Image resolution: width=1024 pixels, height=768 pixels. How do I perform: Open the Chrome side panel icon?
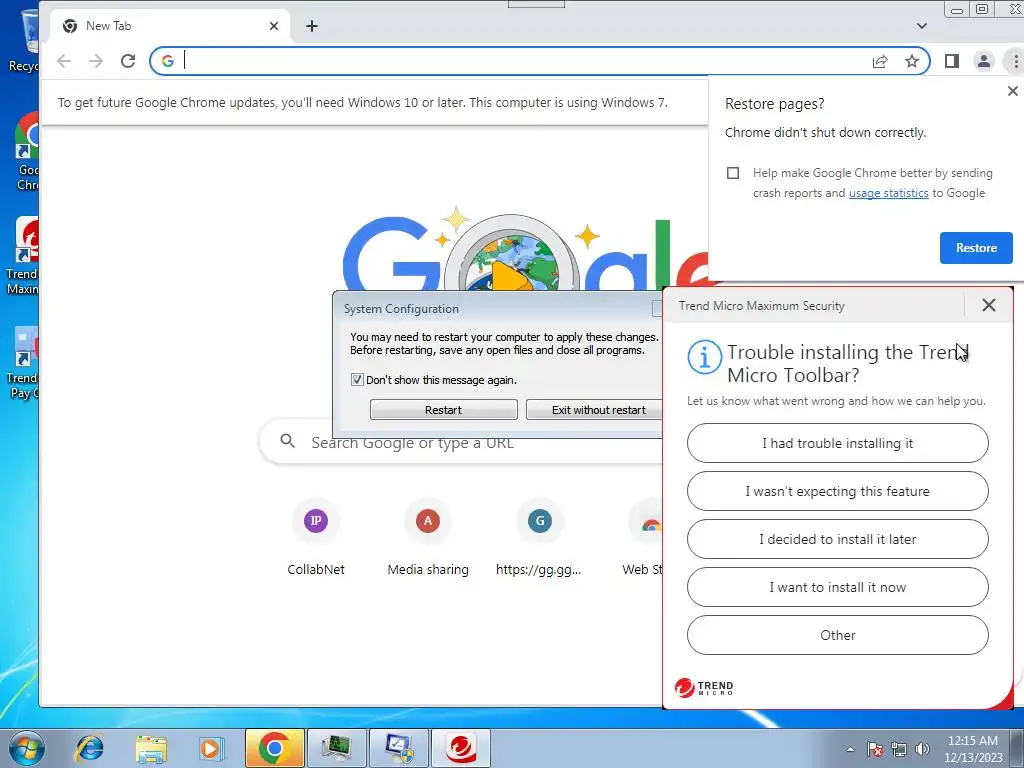click(x=952, y=61)
